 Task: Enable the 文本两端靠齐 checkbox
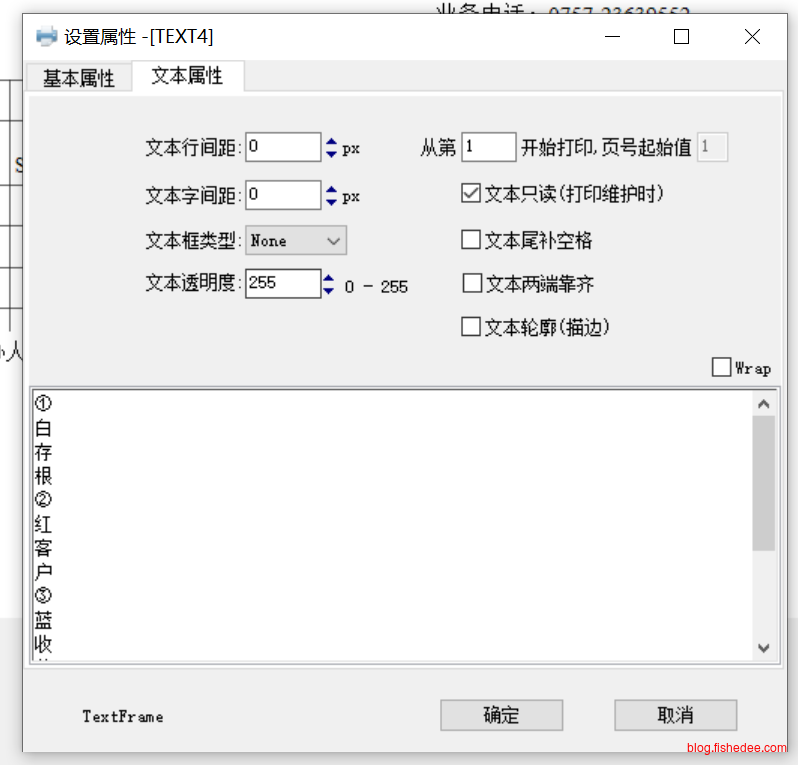point(472,284)
